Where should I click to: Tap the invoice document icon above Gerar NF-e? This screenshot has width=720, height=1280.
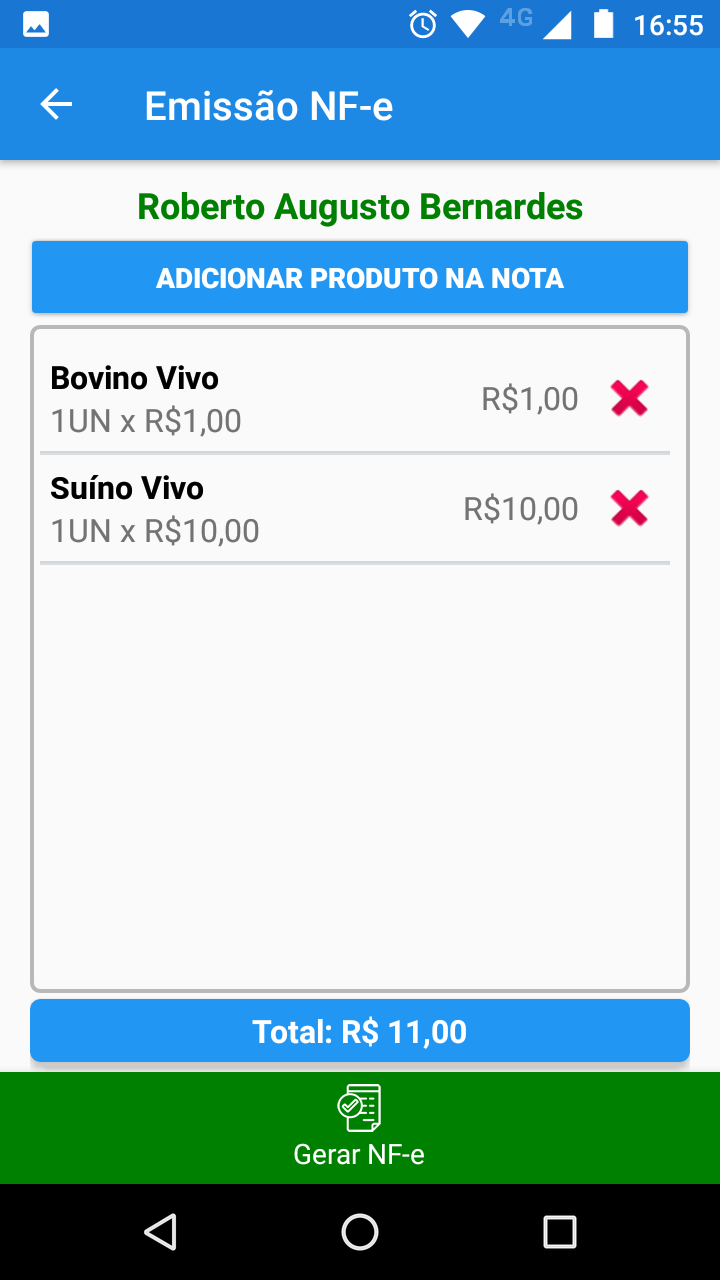tap(359, 1107)
